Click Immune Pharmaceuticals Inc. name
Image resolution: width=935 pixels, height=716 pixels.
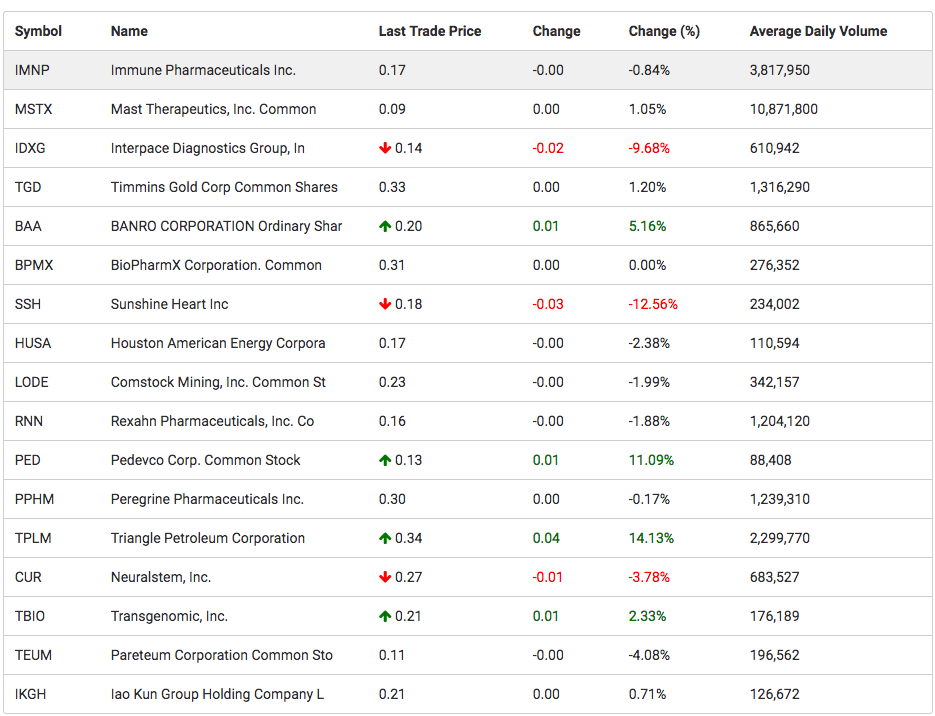tap(203, 70)
